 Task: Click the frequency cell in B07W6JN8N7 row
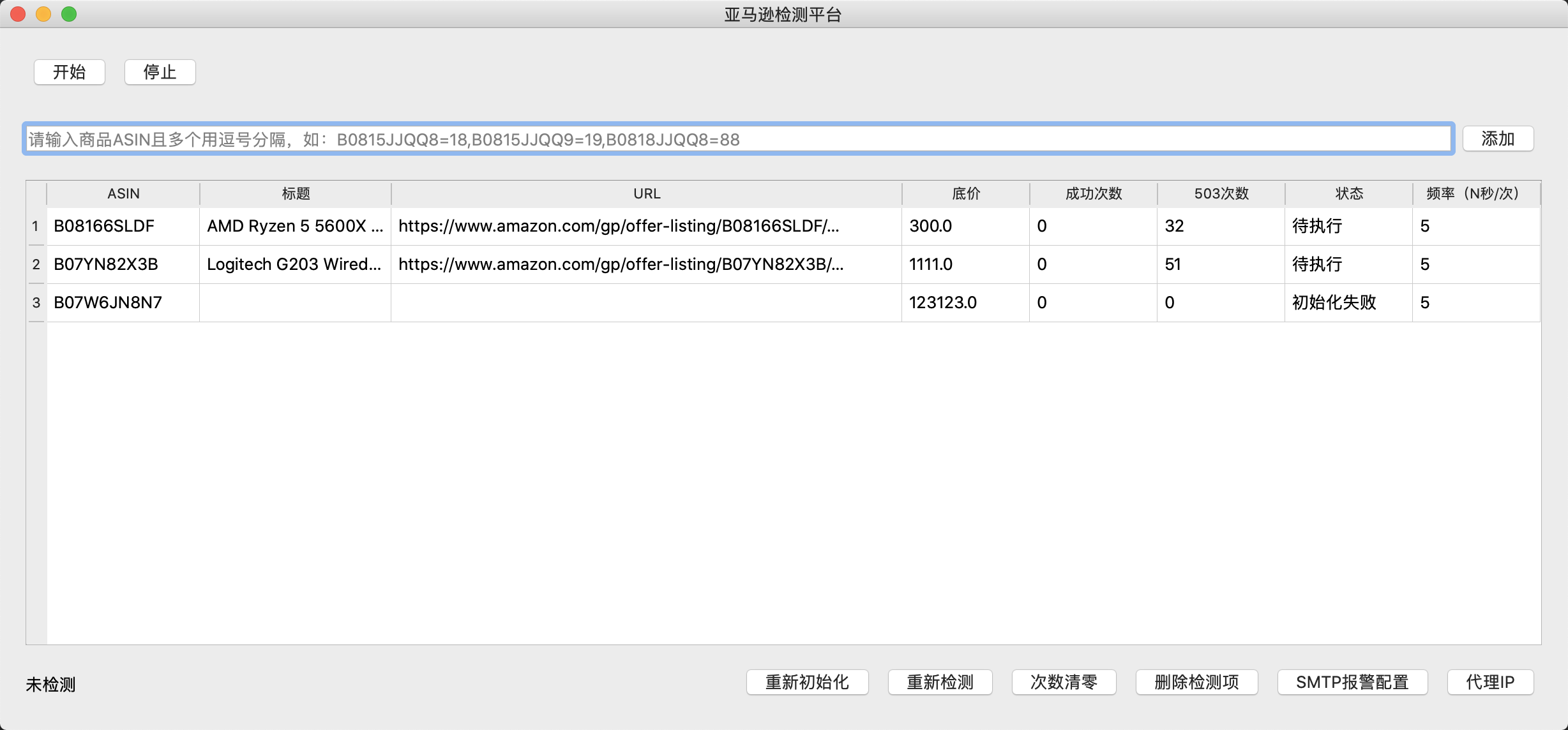[x=1477, y=302]
